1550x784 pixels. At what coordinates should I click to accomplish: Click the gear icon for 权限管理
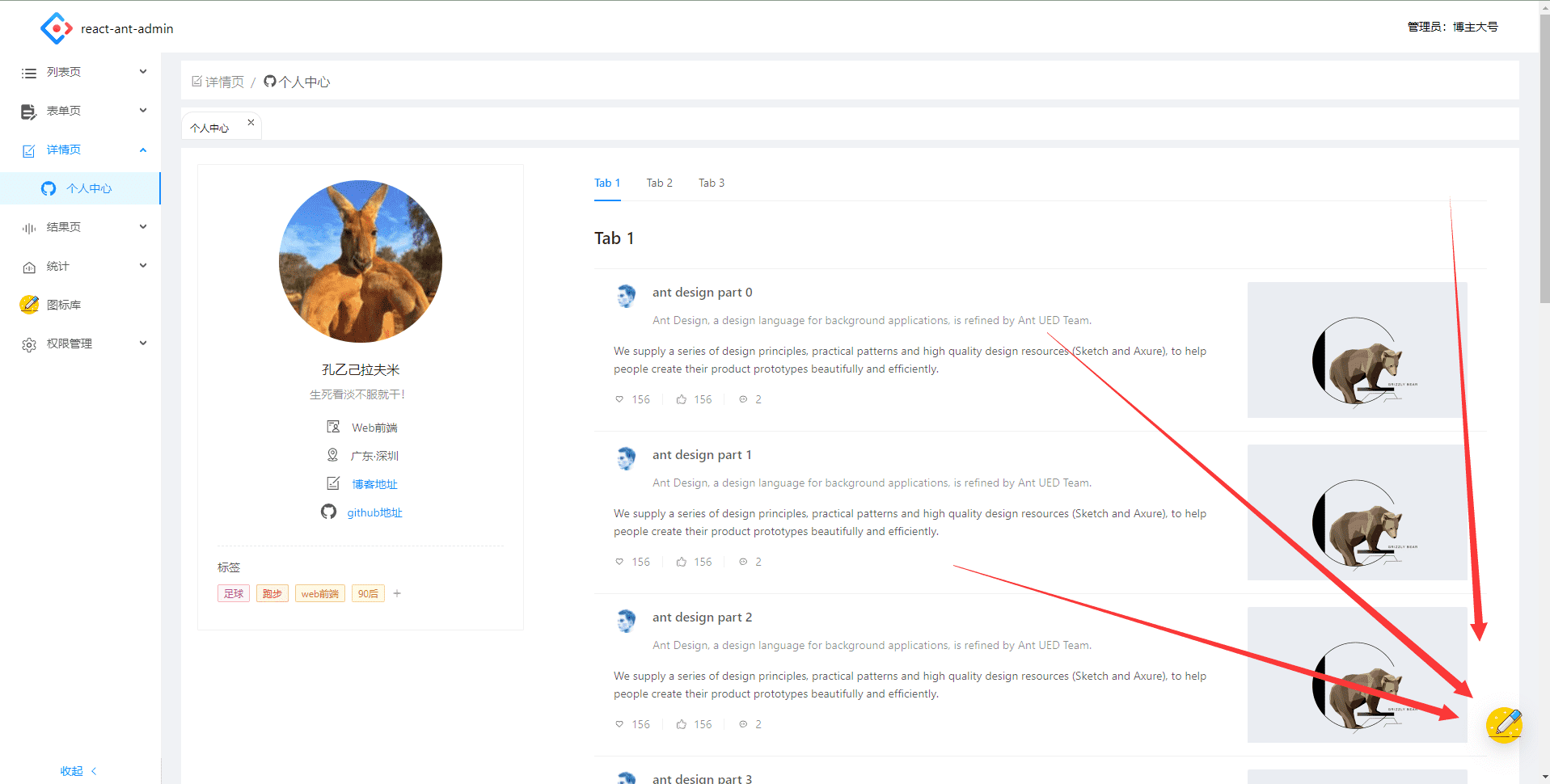(x=29, y=344)
